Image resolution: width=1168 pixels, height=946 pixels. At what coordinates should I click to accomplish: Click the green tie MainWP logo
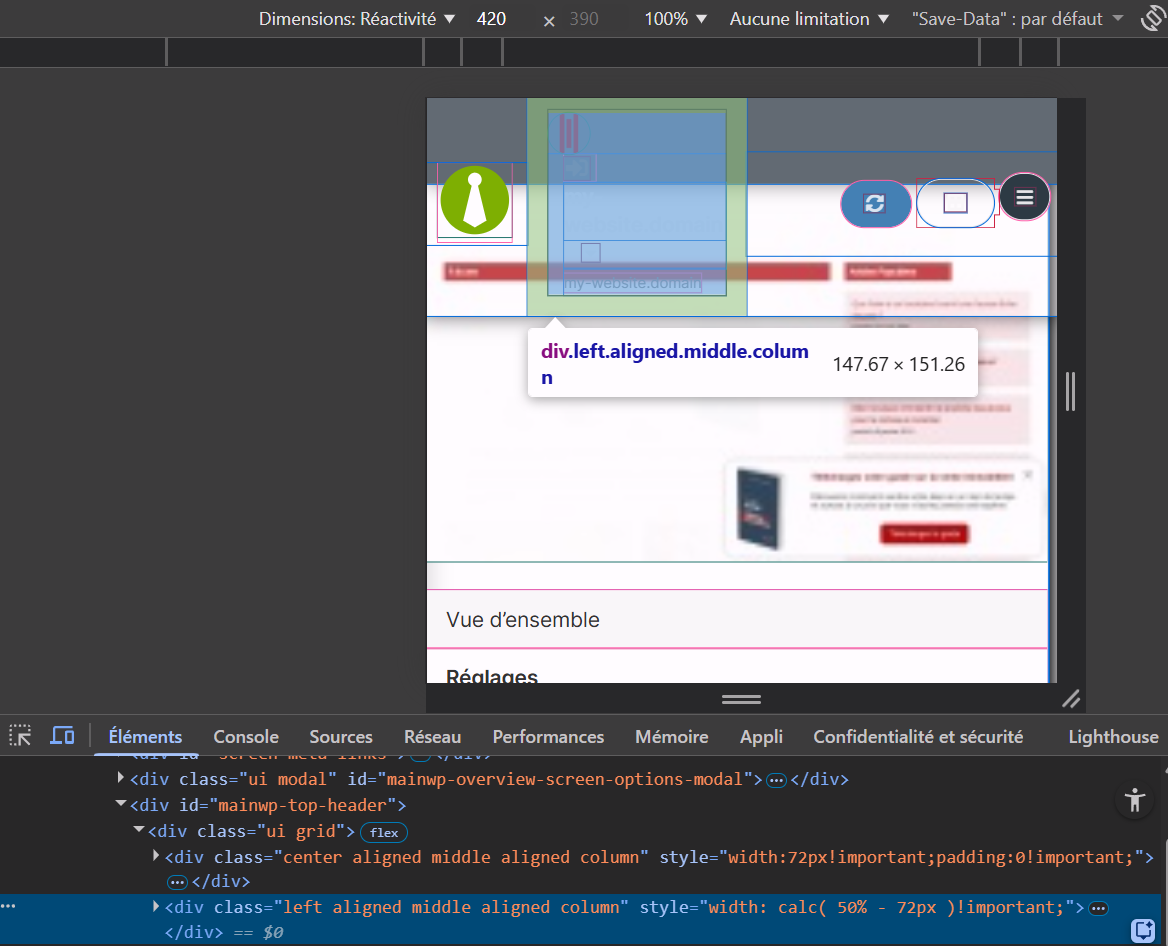coord(475,200)
